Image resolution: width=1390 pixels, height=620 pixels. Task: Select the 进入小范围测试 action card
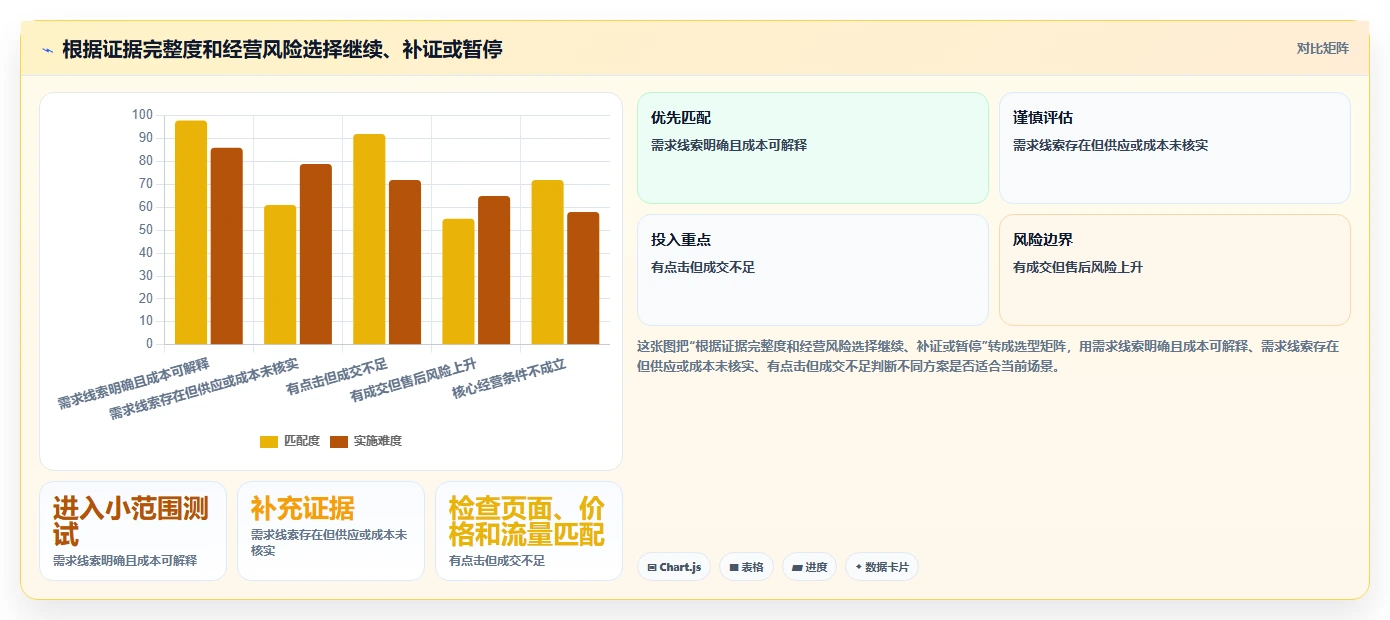(133, 531)
